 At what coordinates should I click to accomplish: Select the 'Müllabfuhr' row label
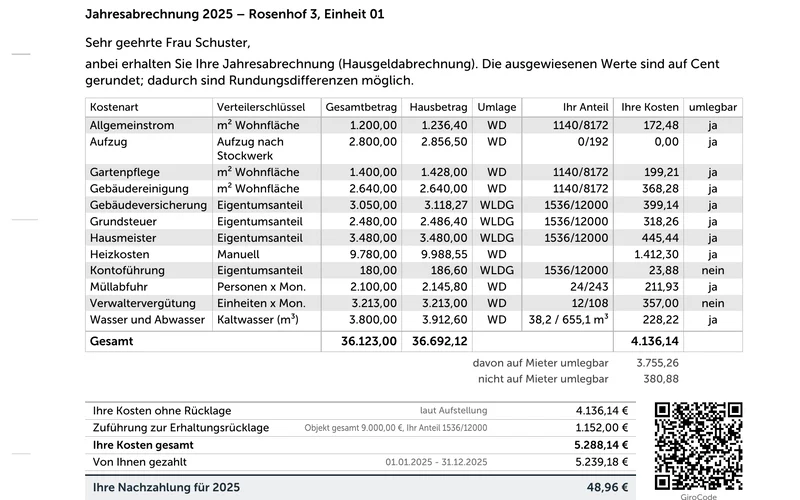pos(118,287)
